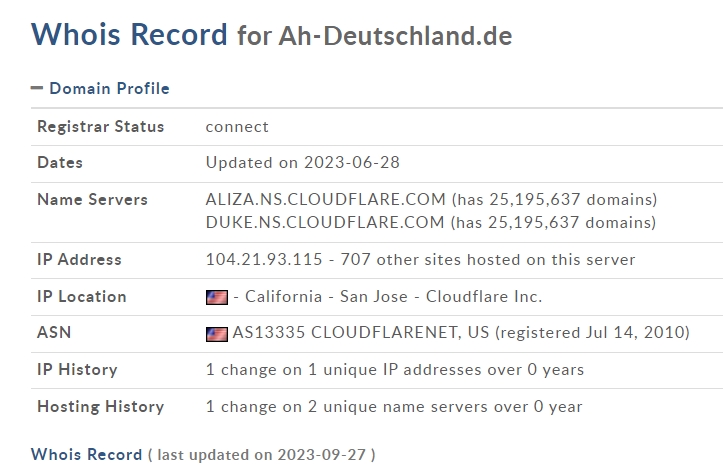The width and height of the screenshot is (723, 471).
Task: Open DUKE.NS.CLOUDFLARE.COM name server link
Action: pyautogui.click(x=325, y=222)
